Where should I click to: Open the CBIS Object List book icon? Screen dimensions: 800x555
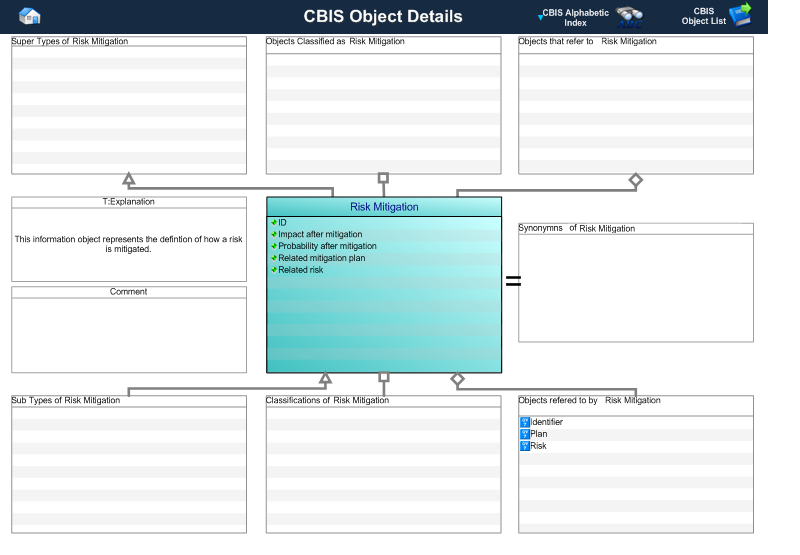[x=740, y=14]
